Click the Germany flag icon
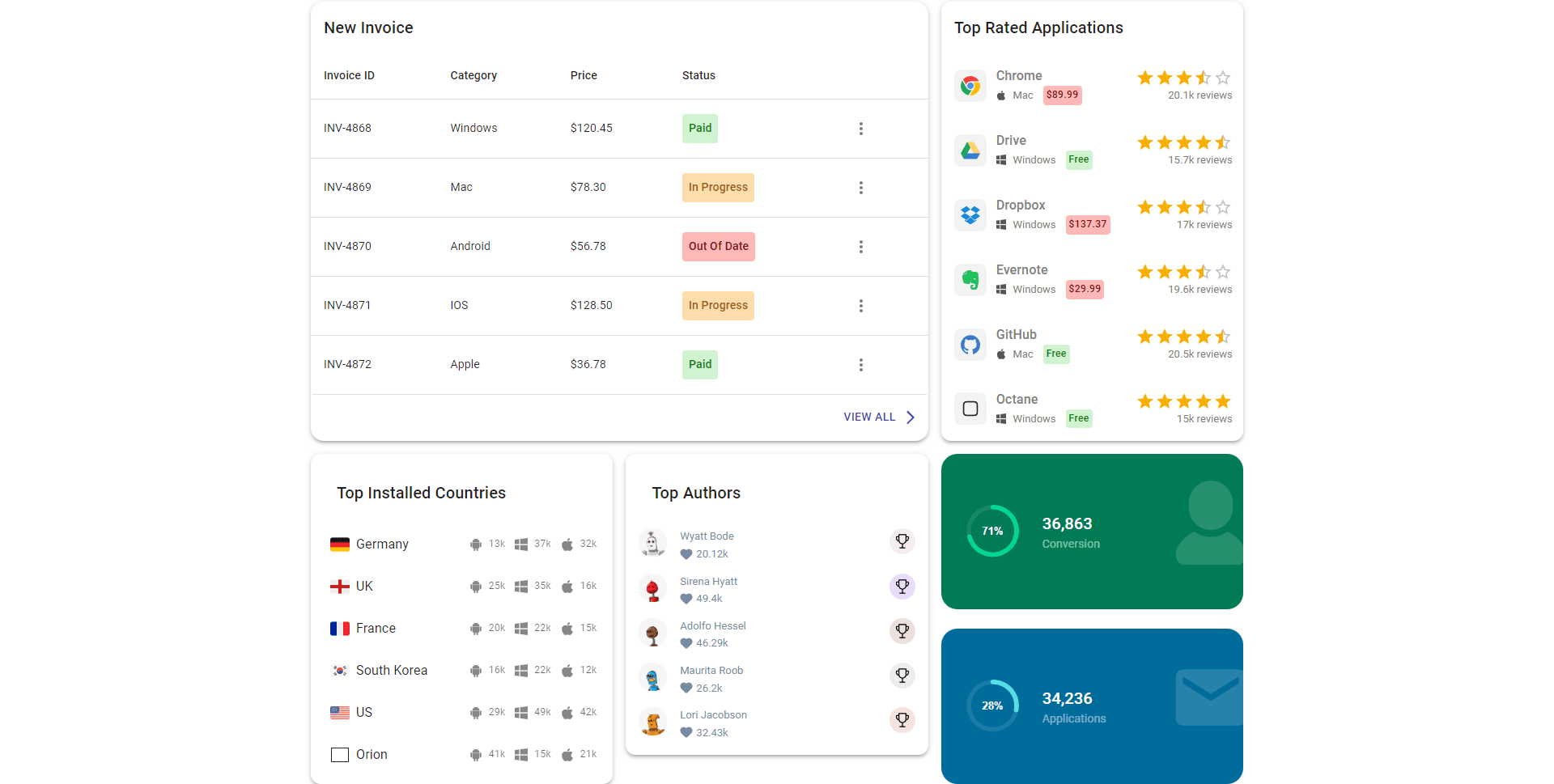The image size is (1554, 784). tap(340, 545)
